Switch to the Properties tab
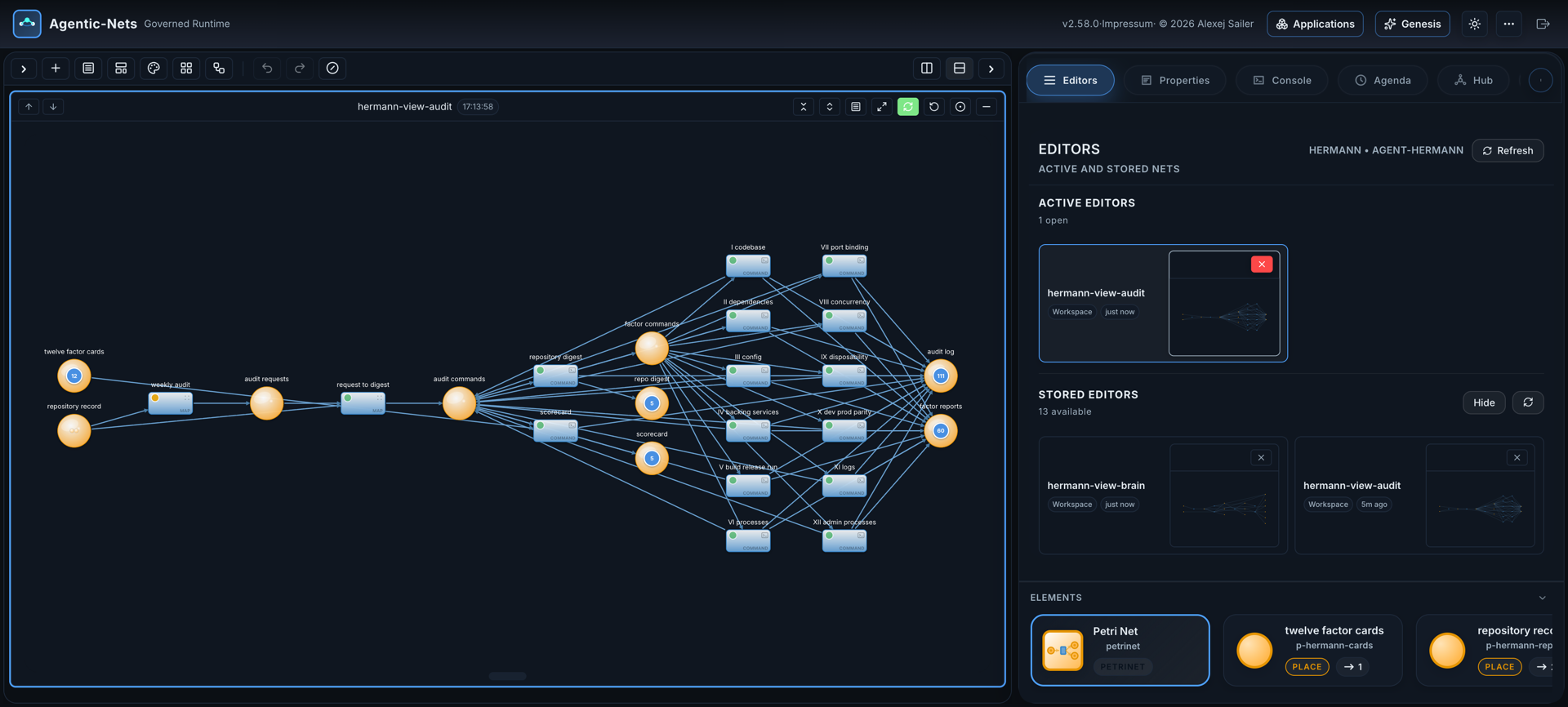The width and height of the screenshot is (1568, 707). (x=1174, y=80)
